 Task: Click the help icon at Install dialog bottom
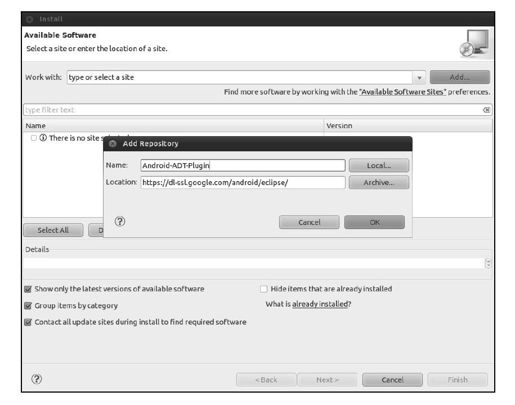tap(36, 379)
